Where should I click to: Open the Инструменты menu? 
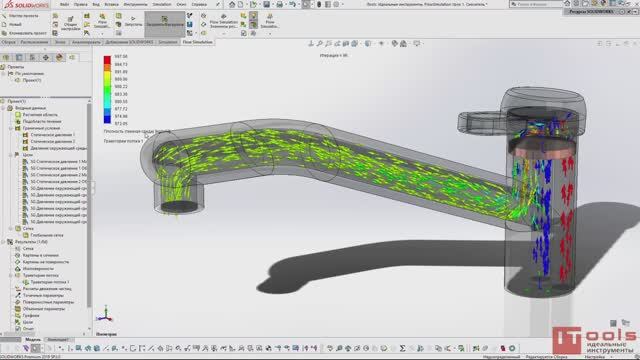click(135, 4)
